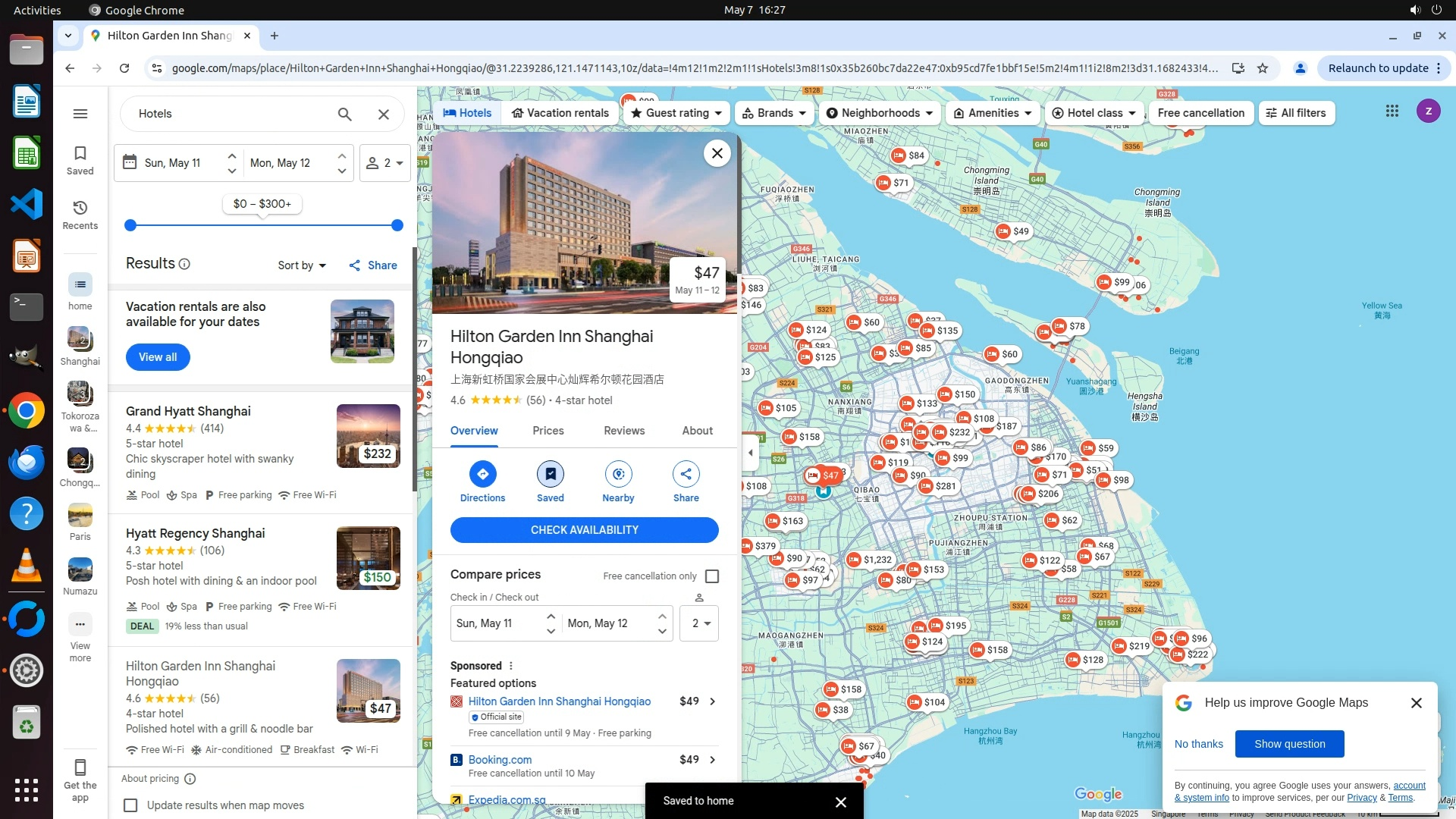Screen dimensions: 1456x819
Task: Collapse the side panel with the arrow
Action: pos(751,453)
